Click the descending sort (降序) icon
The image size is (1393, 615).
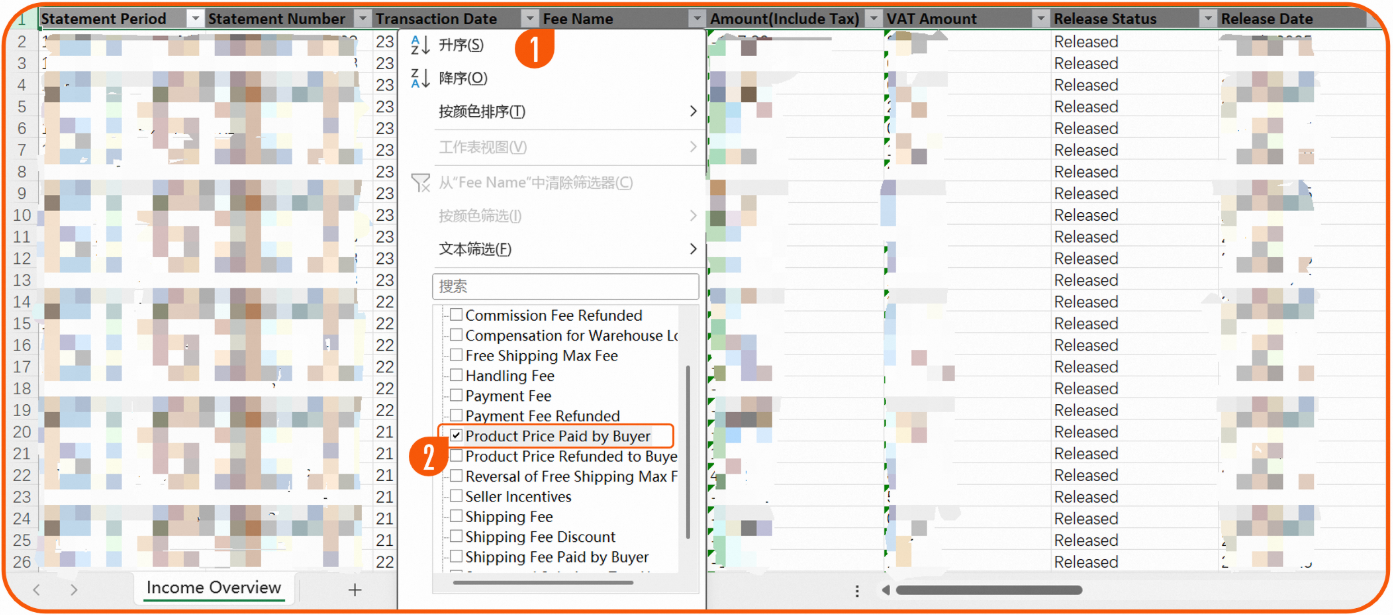click(420, 78)
